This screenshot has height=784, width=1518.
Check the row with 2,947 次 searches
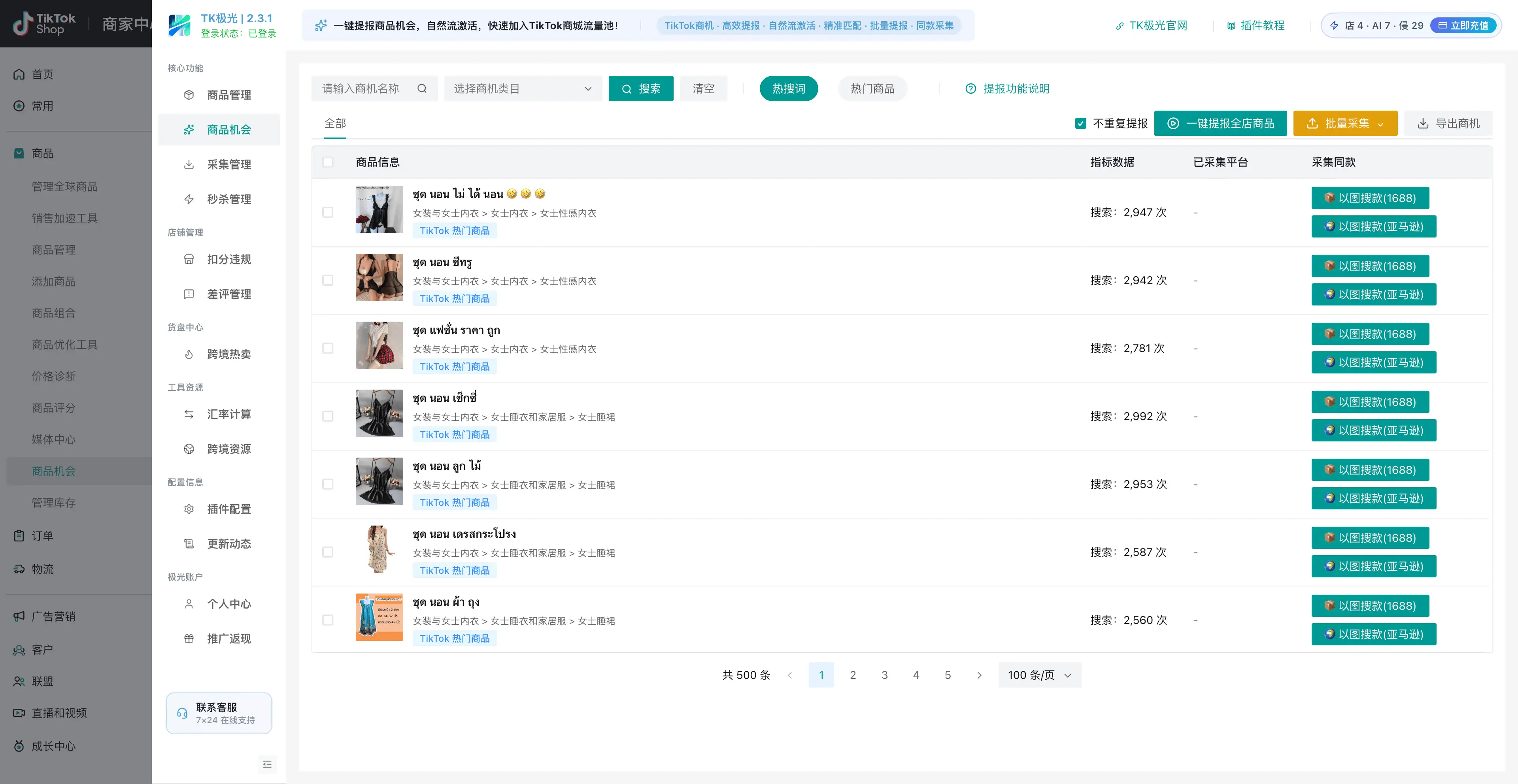328,212
